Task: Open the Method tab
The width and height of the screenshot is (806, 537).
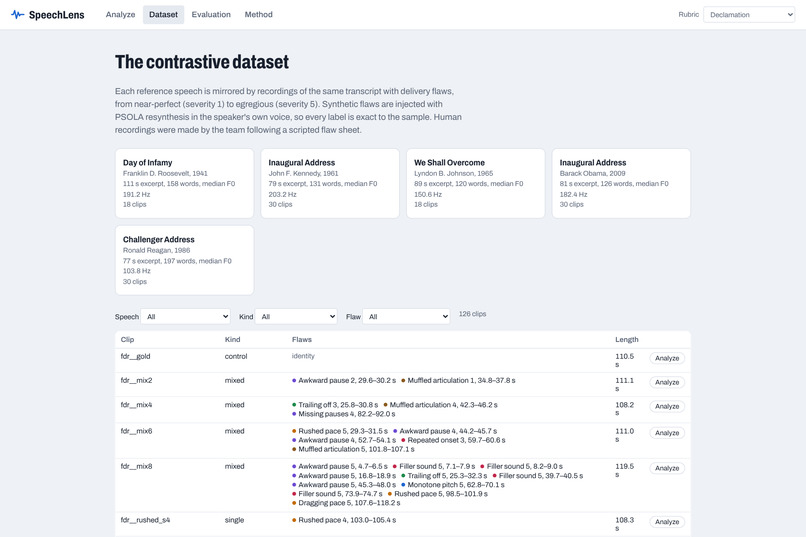Action: pos(259,14)
